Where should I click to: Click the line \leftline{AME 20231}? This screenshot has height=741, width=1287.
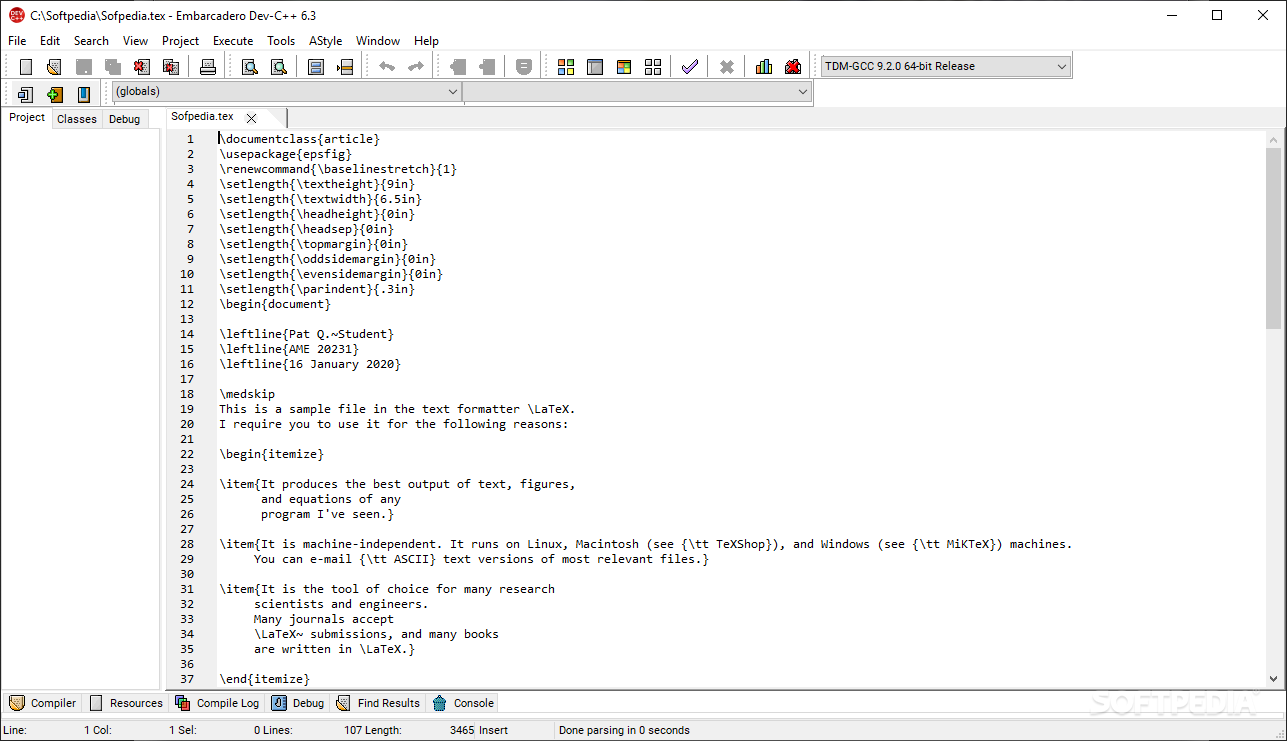(x=289, y=349)
